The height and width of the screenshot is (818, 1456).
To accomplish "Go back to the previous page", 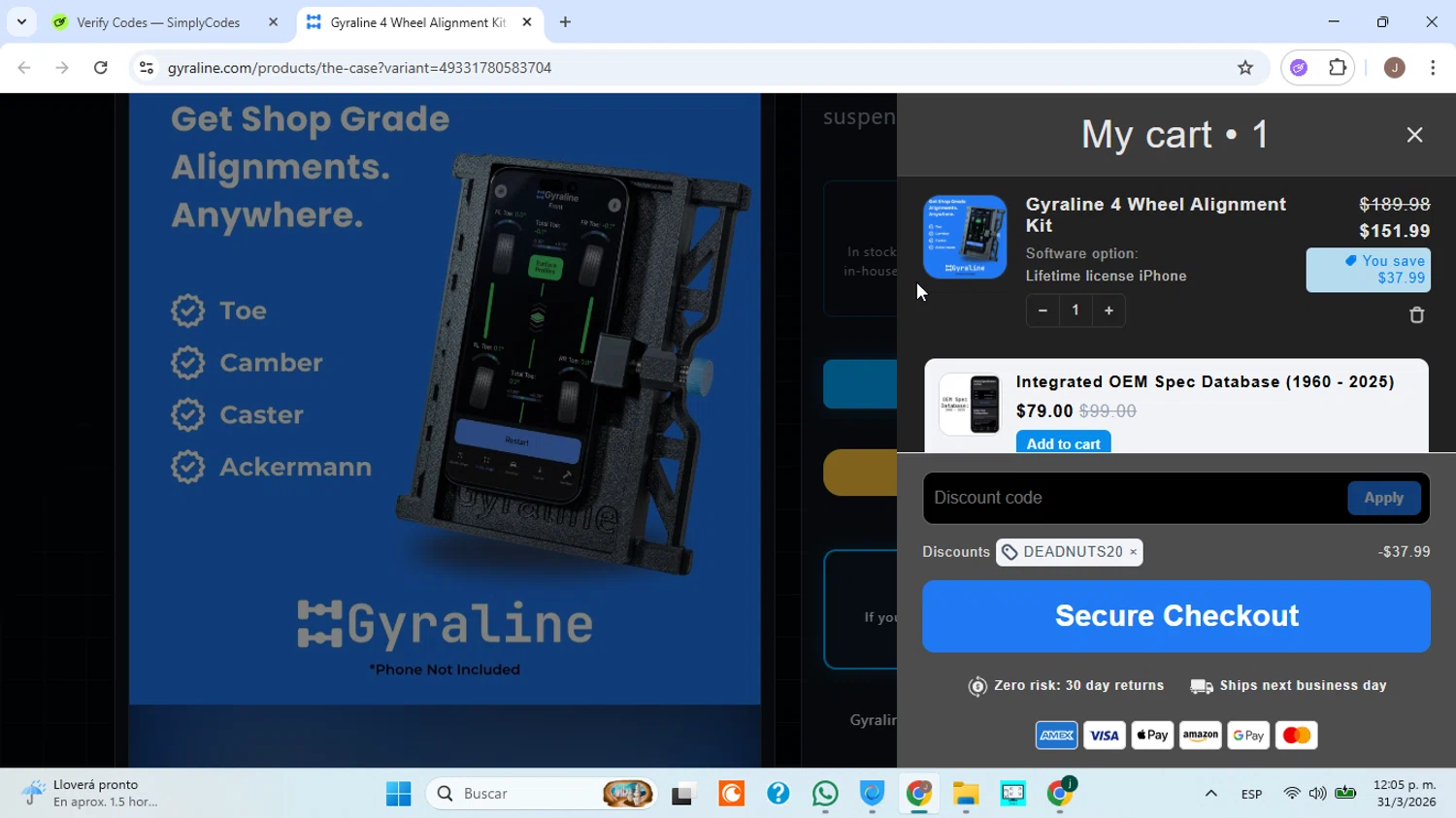I will pos(24,68).
